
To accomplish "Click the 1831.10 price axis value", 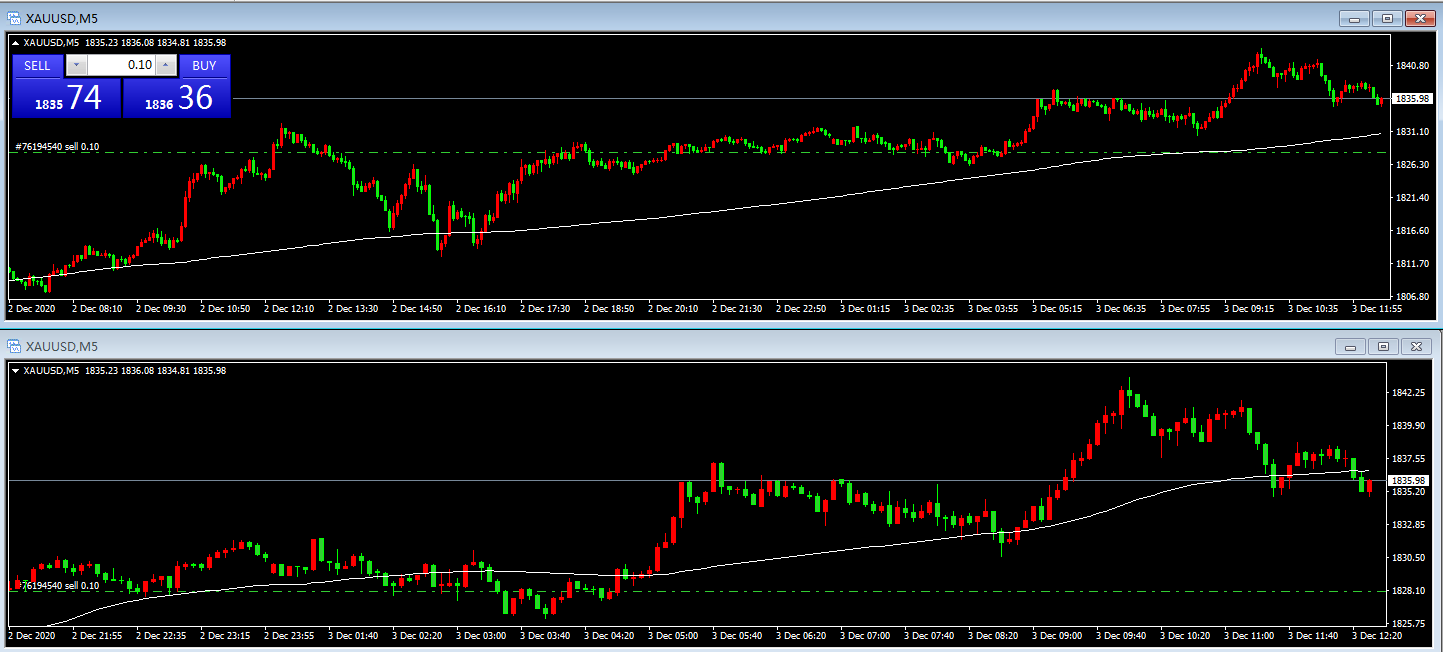I will pyautogui.click(x=1411, y=132).
